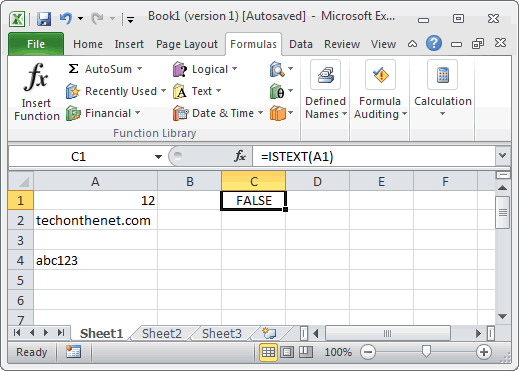Click vertical scrollbar down arrow
This screenshot has height=371, width=519.
502,316
